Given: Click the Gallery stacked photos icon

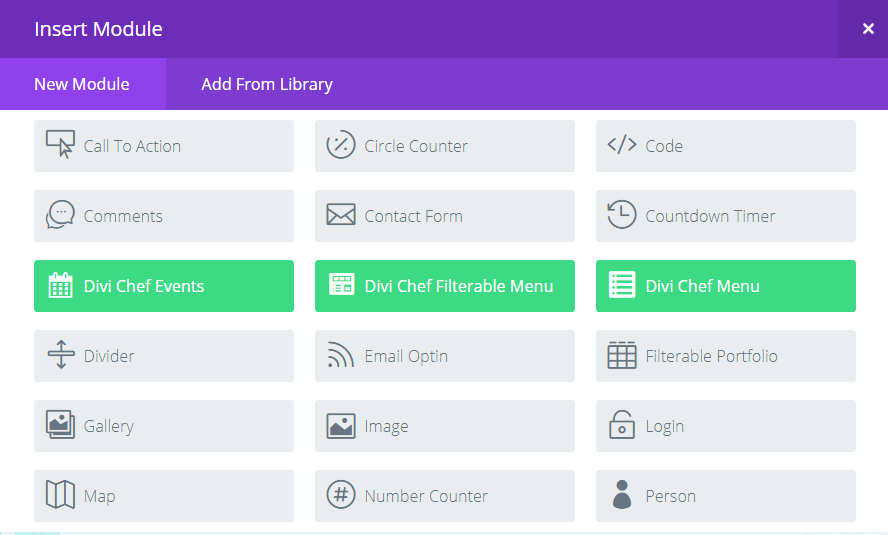Looking at the screenshot, I should pos(60,425).
